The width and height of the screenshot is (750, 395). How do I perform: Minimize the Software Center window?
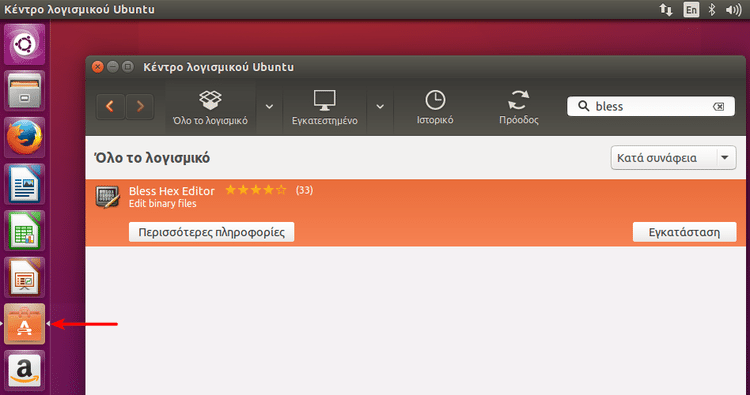click(x=113, y=67)
